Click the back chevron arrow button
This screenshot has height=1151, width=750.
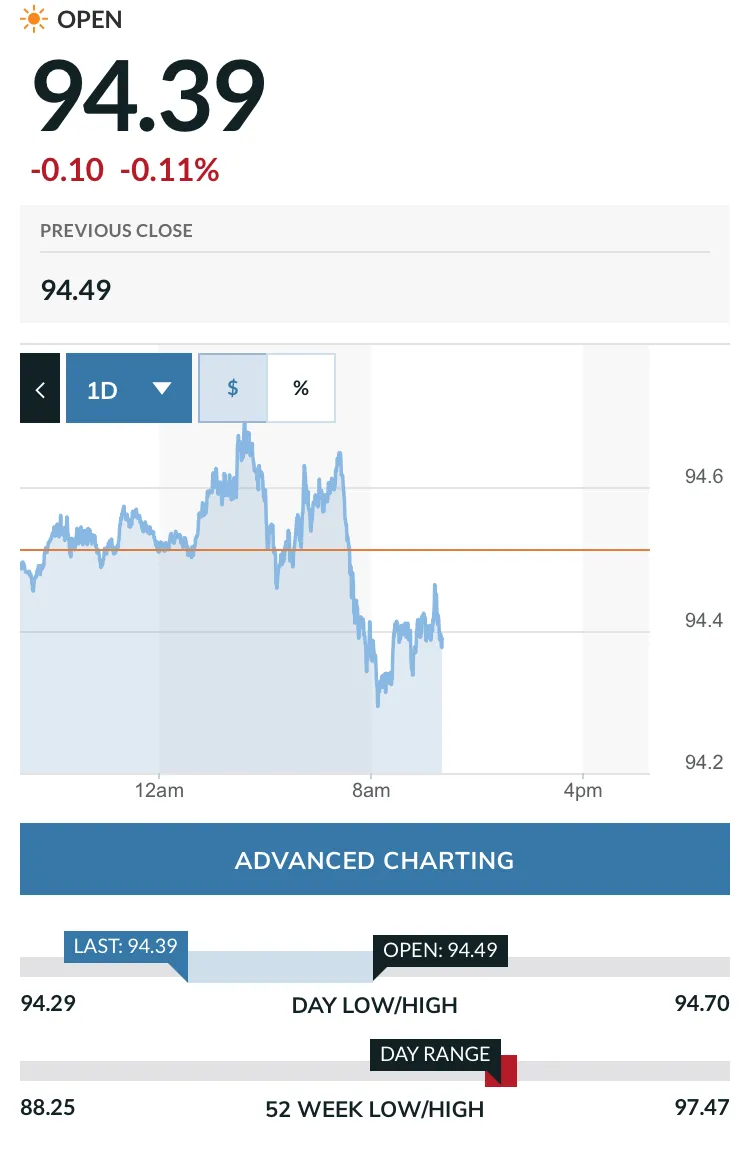click(40, 388)
